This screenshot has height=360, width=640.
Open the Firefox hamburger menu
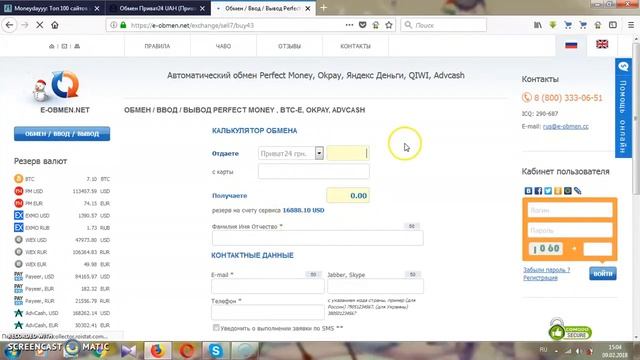pos(631,25)
